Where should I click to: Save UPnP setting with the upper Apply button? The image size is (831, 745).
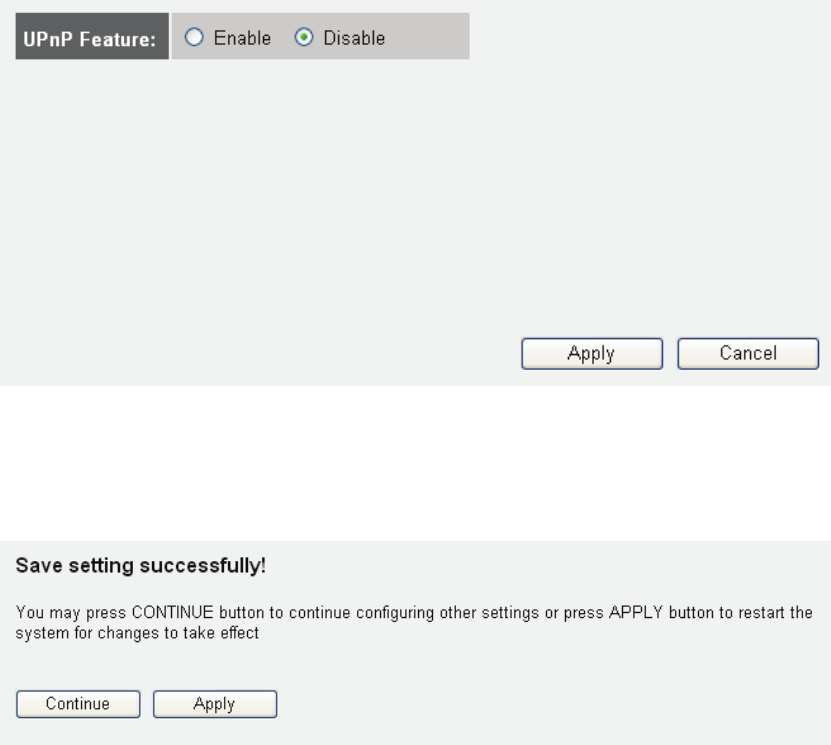click(x=592, y=353)
